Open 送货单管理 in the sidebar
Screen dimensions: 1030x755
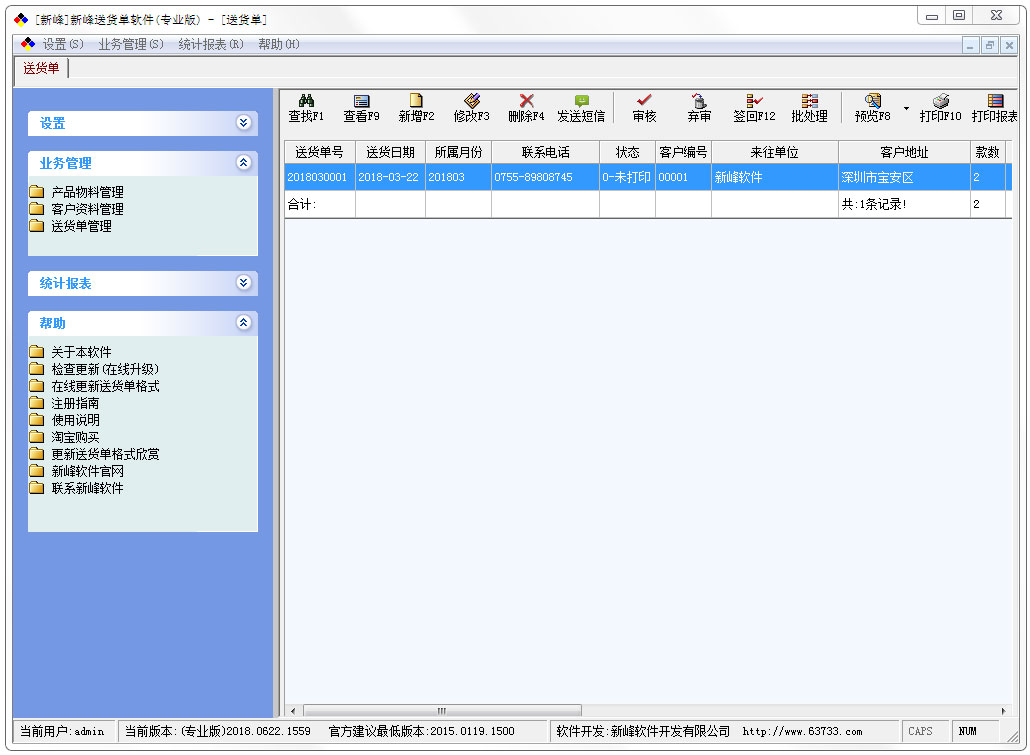pos(81,226)
